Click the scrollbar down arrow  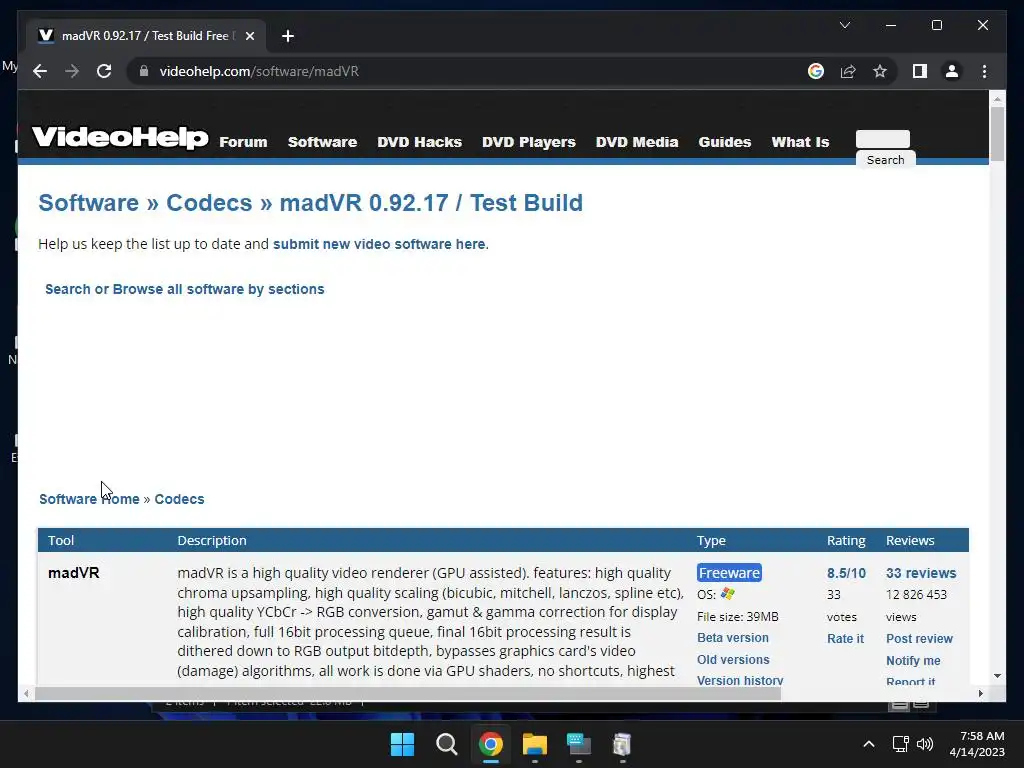point(997,676)
